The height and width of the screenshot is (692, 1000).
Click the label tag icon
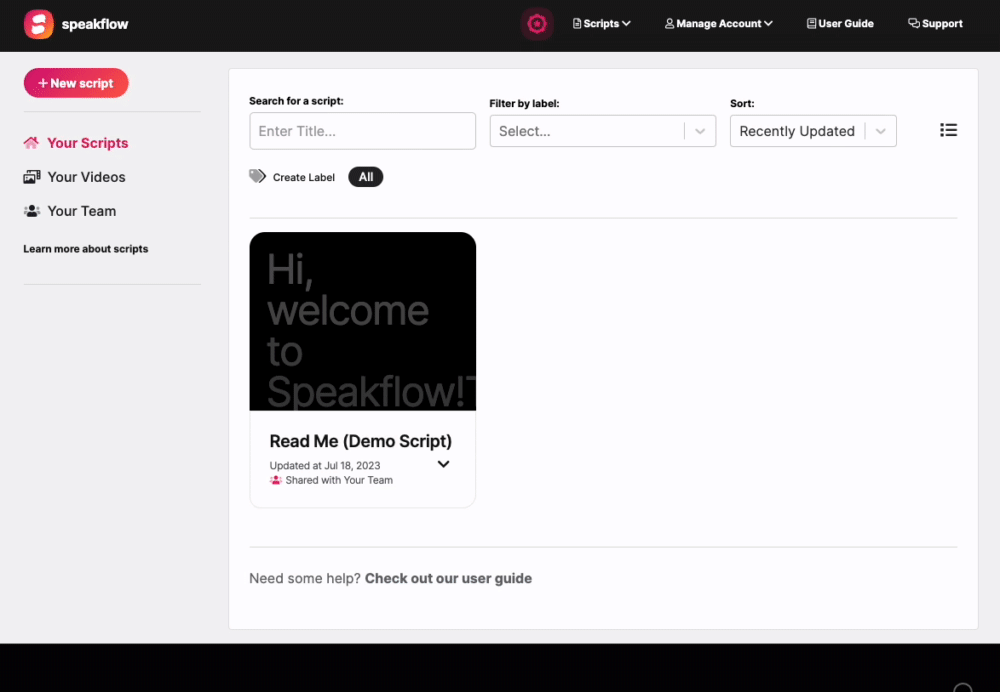point(257,176)
